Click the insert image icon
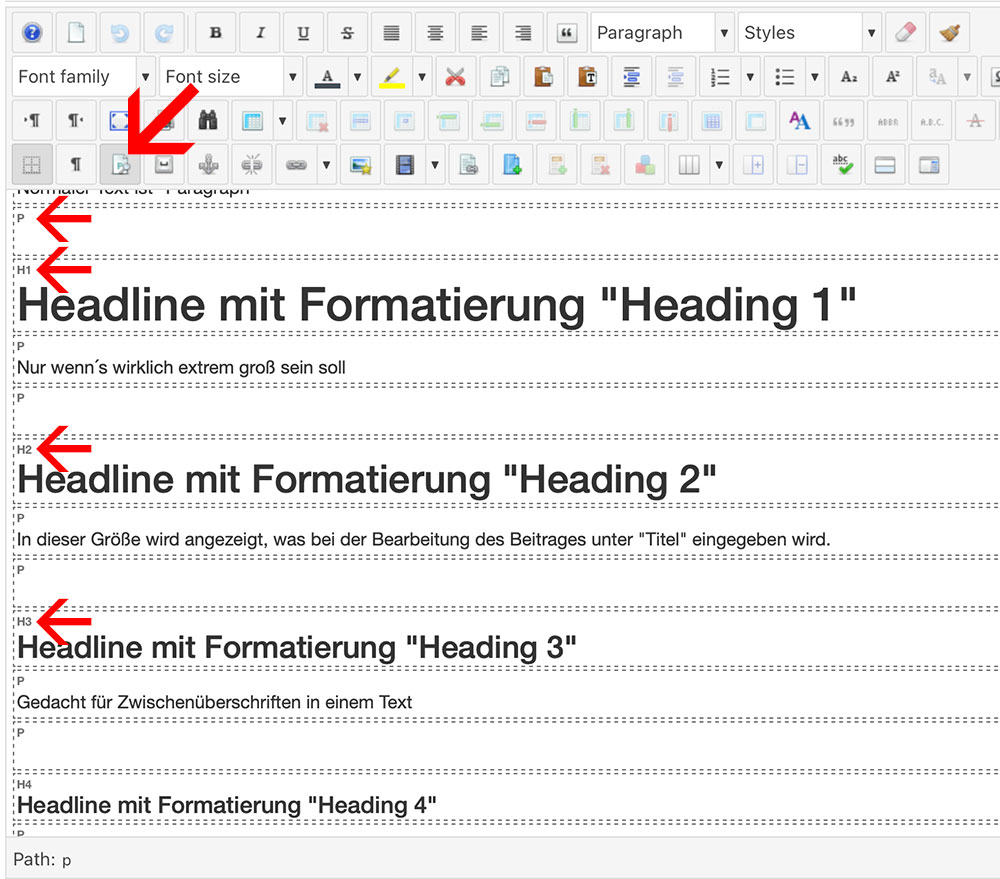The height and width of the screenshot is (879, 1000). tap(360, 165)
